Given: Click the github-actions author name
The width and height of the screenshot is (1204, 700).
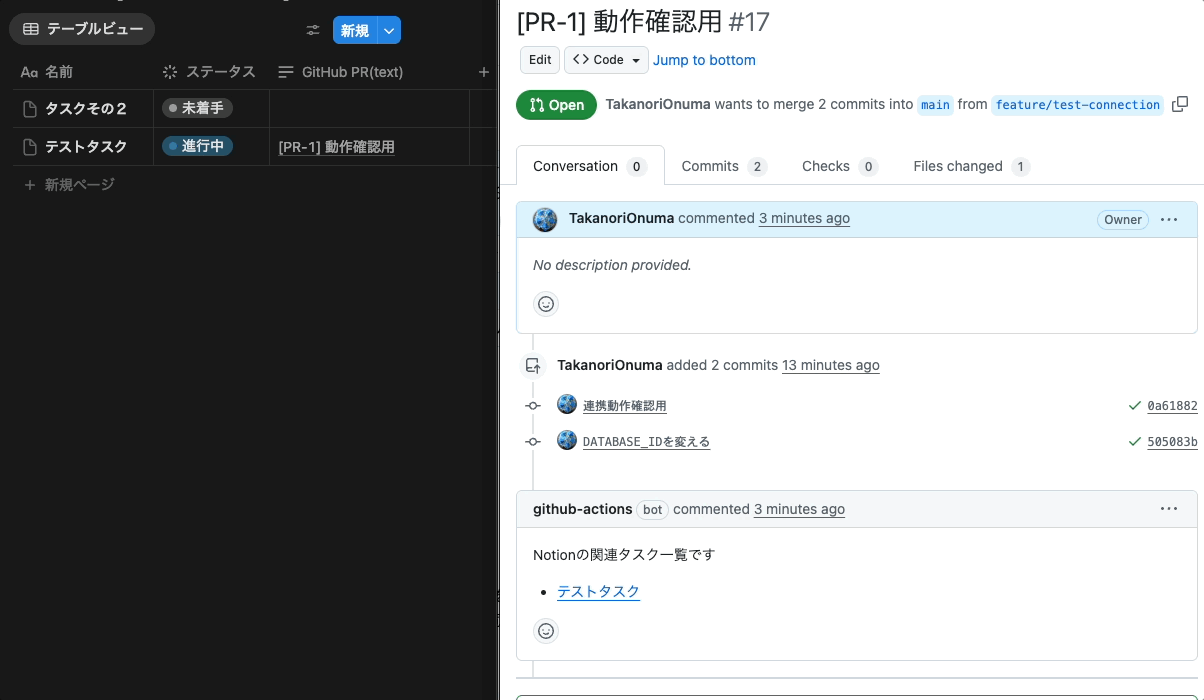Looking at the screenshot, I should click(x=583, y=509).
